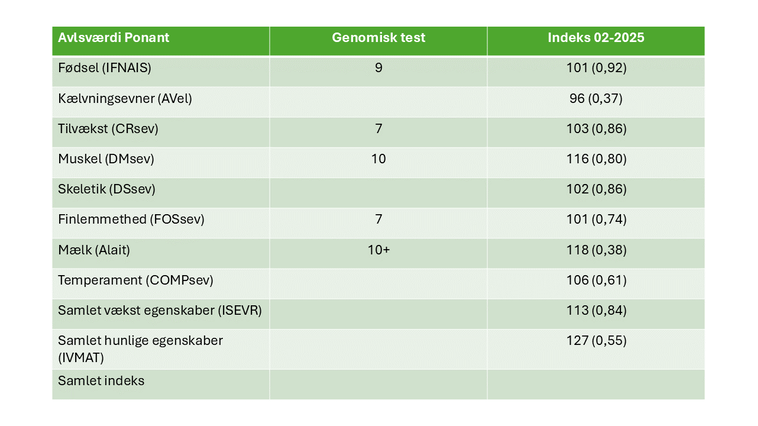Select the 'Tilvækst (CRsev)' row label
This screenshot has width=758, height=426.
point(109,129)
